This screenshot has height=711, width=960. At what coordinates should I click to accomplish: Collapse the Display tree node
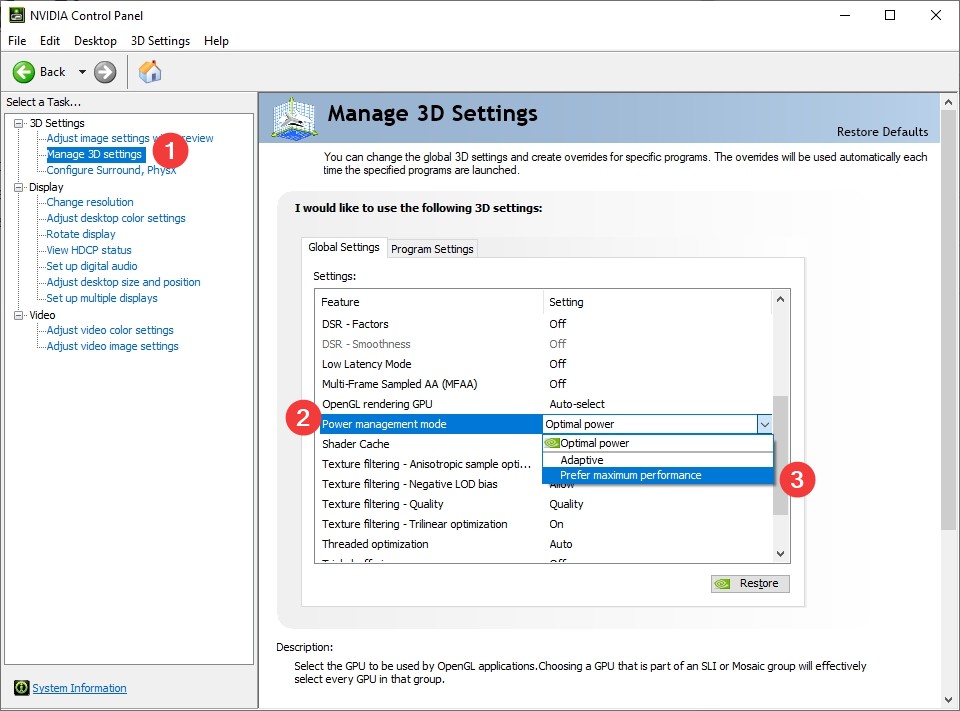tap(19, 187)
